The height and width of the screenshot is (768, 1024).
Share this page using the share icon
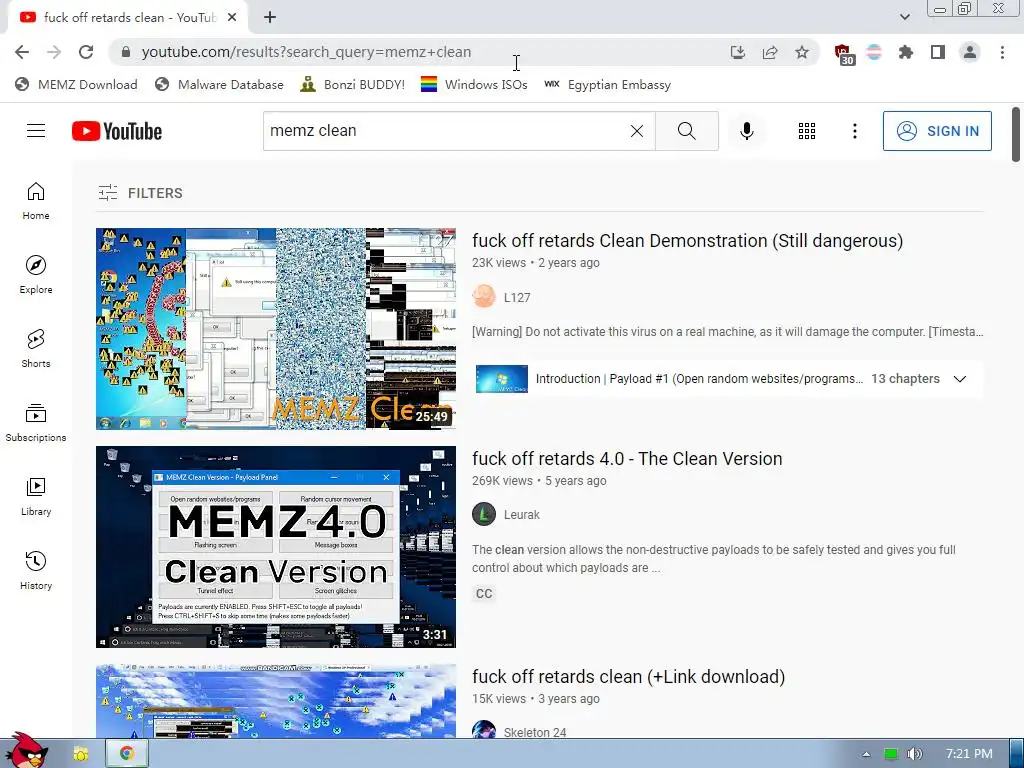[770, 52]
